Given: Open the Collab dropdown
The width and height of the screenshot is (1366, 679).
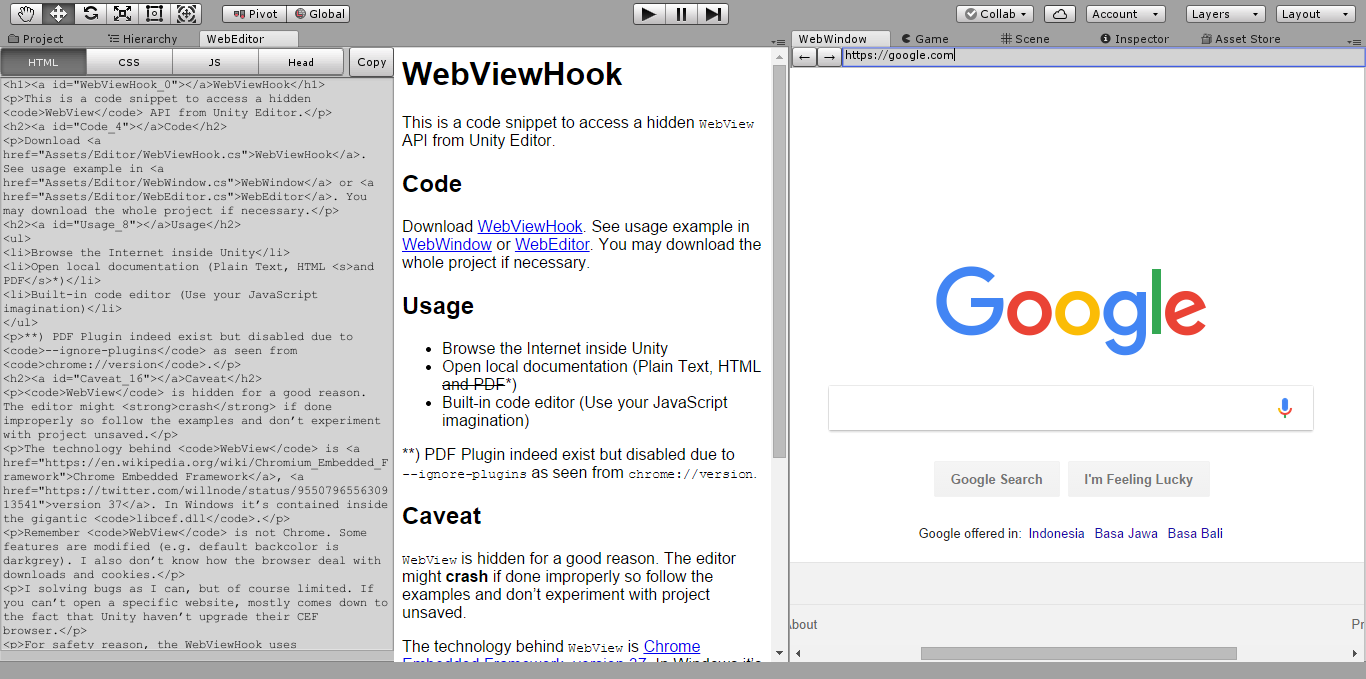Looking at the screenshot, I should pos(995,14).
